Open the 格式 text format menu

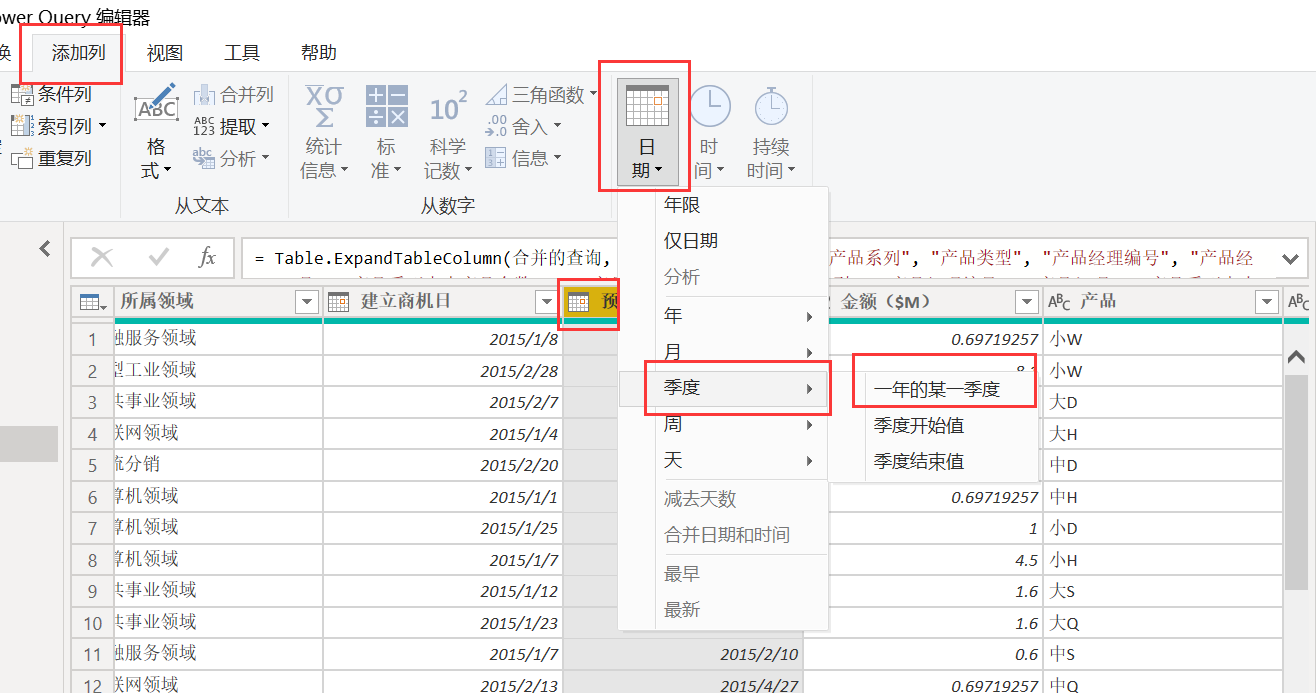[156, 132]
